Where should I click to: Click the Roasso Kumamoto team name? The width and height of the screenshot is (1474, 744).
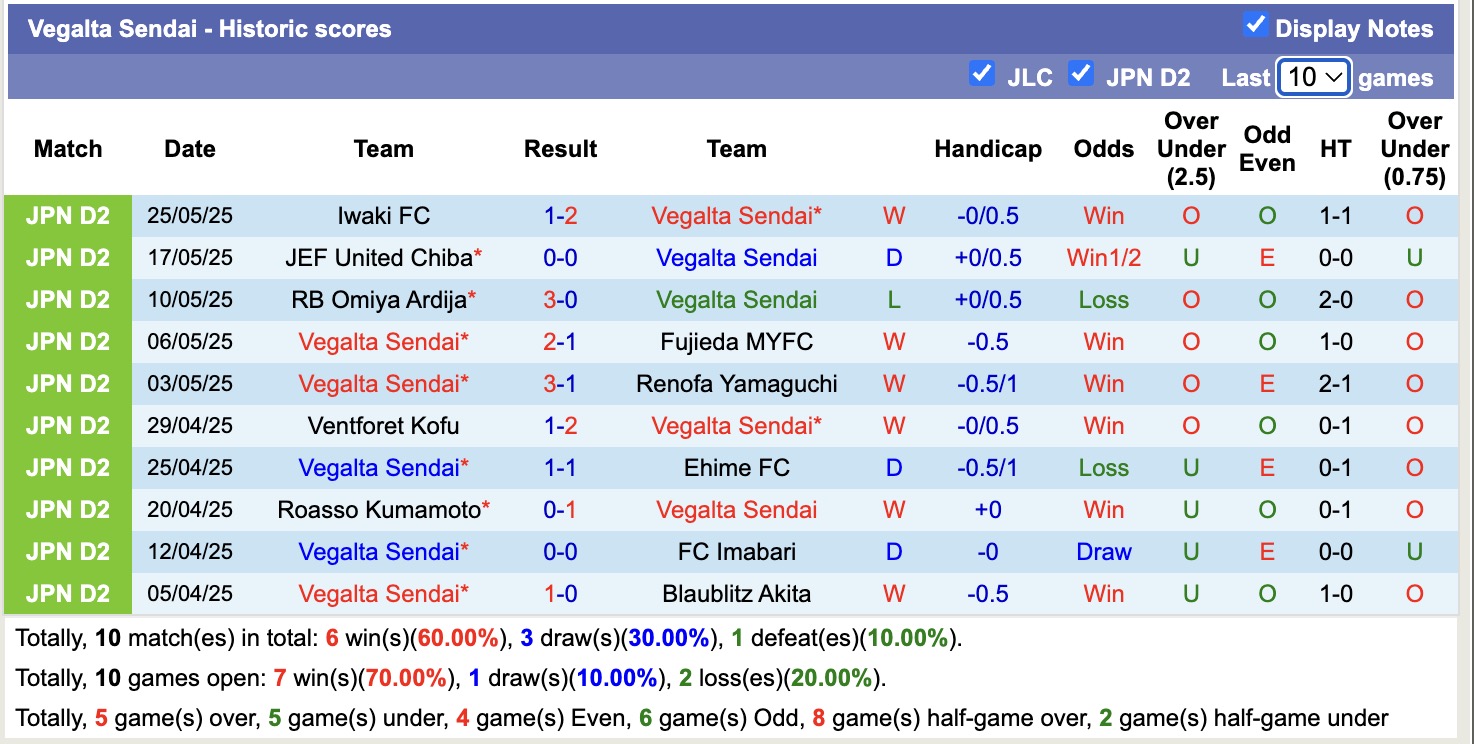(379, 510)
